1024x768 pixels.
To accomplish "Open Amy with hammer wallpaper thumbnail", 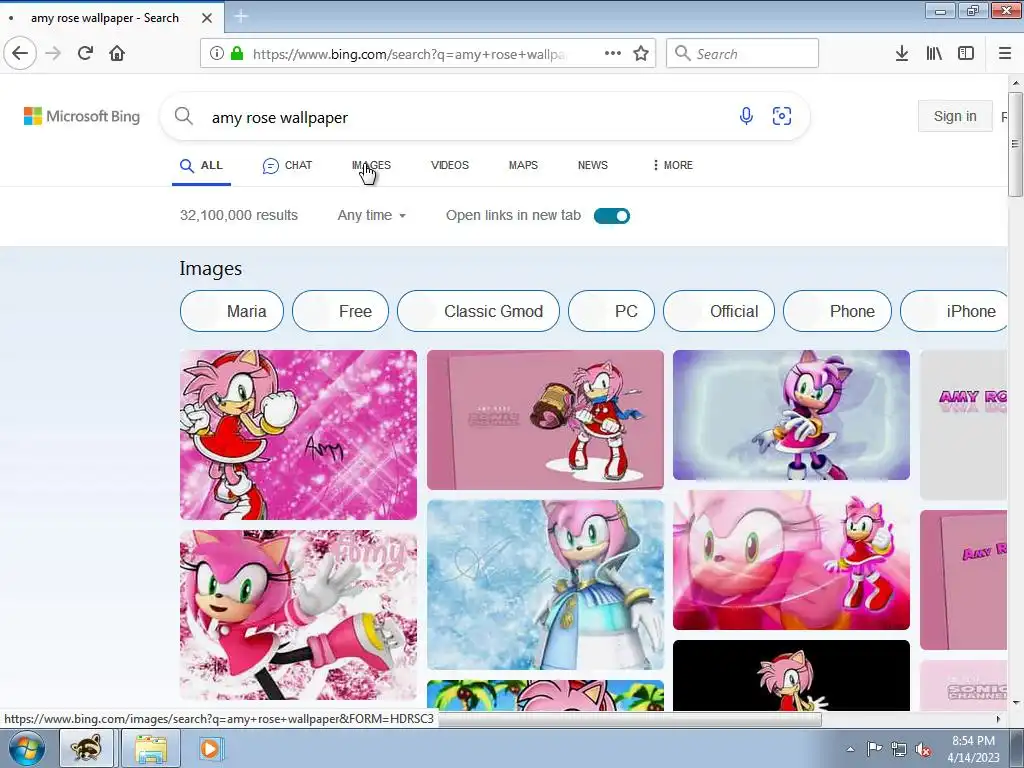I will pos(545,420).
